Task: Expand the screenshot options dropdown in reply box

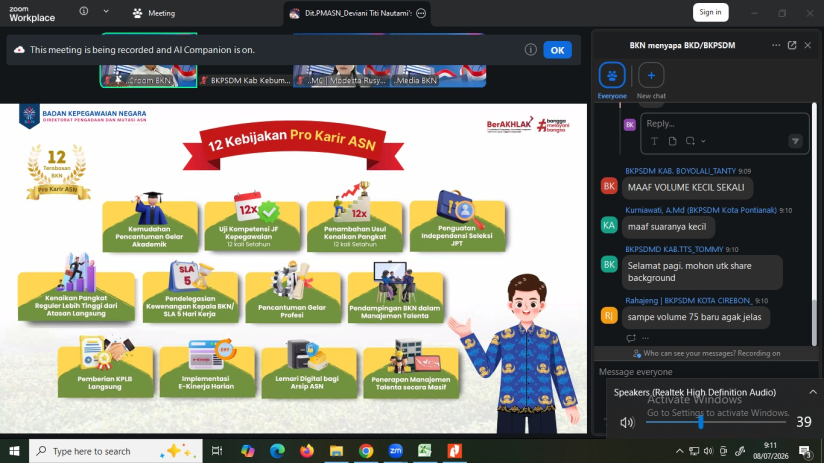Action: coord(703,141)
